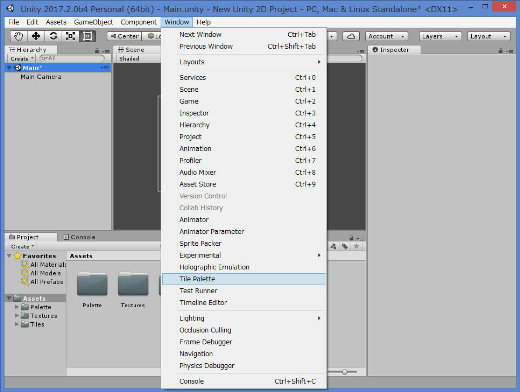Click the asset icon size slider
This screenshot has height=392, width=520.
[x=345, y=371]
